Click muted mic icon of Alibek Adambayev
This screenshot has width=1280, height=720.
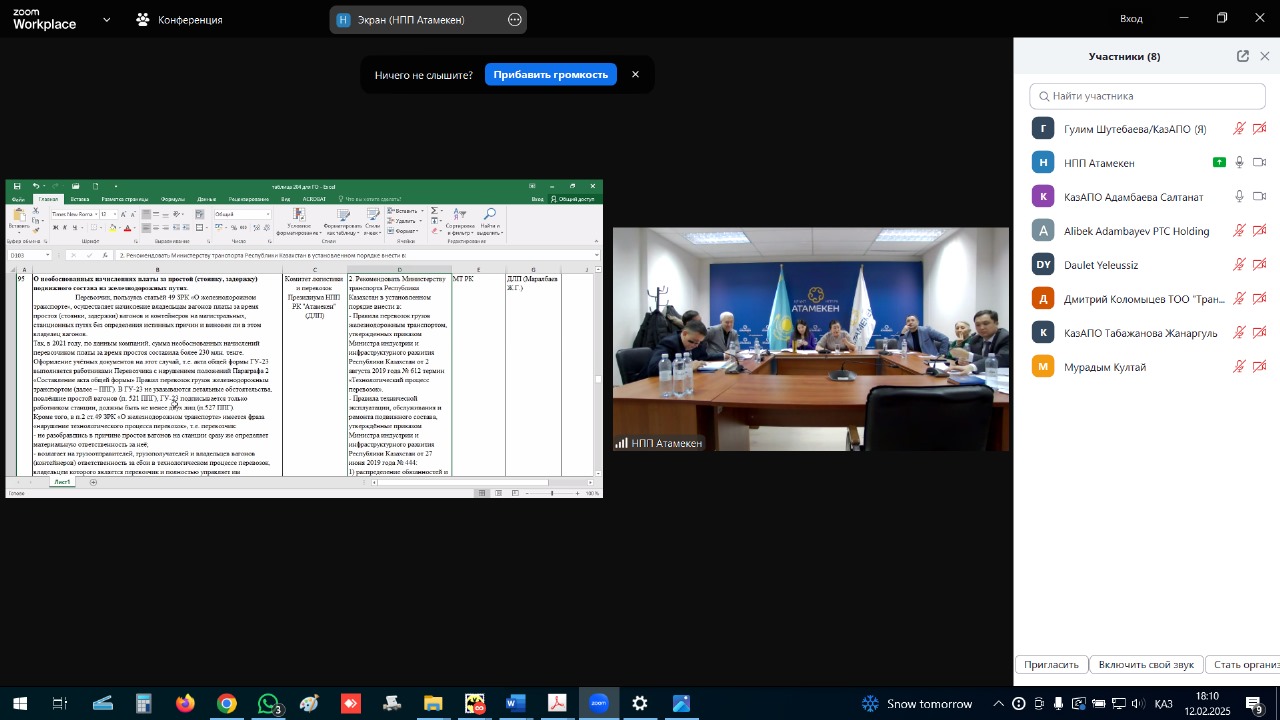pyautogui.click(x=1239, y=231)
